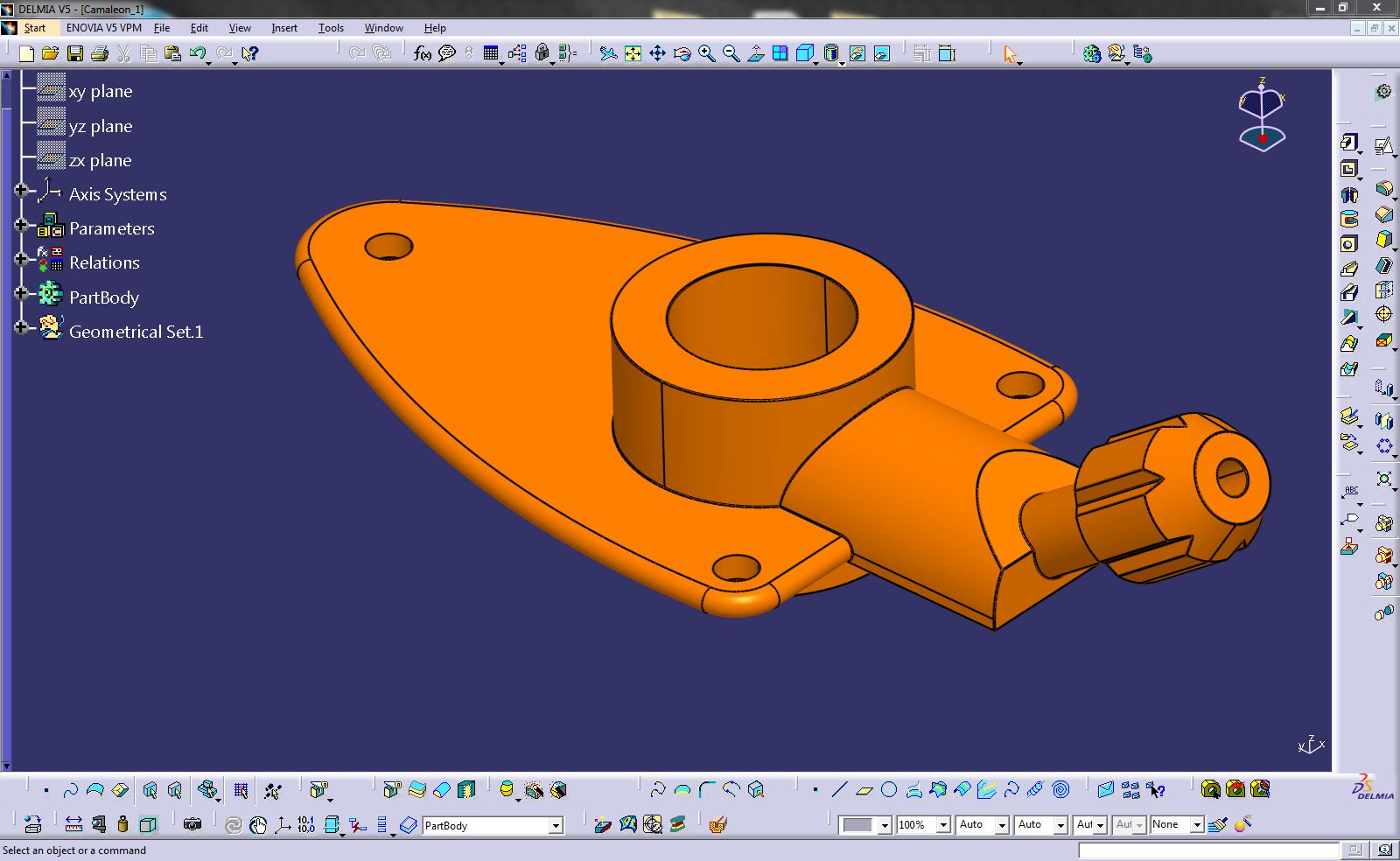Expand the Relations tree node
This screenshot has height=861, width=1400.
[x=21, y=259]
